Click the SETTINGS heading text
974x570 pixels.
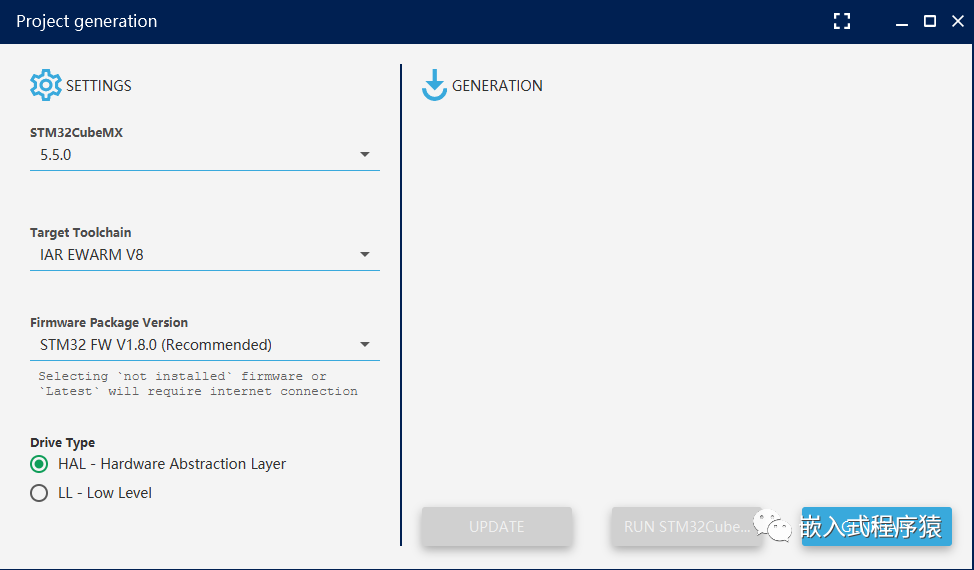99,86
